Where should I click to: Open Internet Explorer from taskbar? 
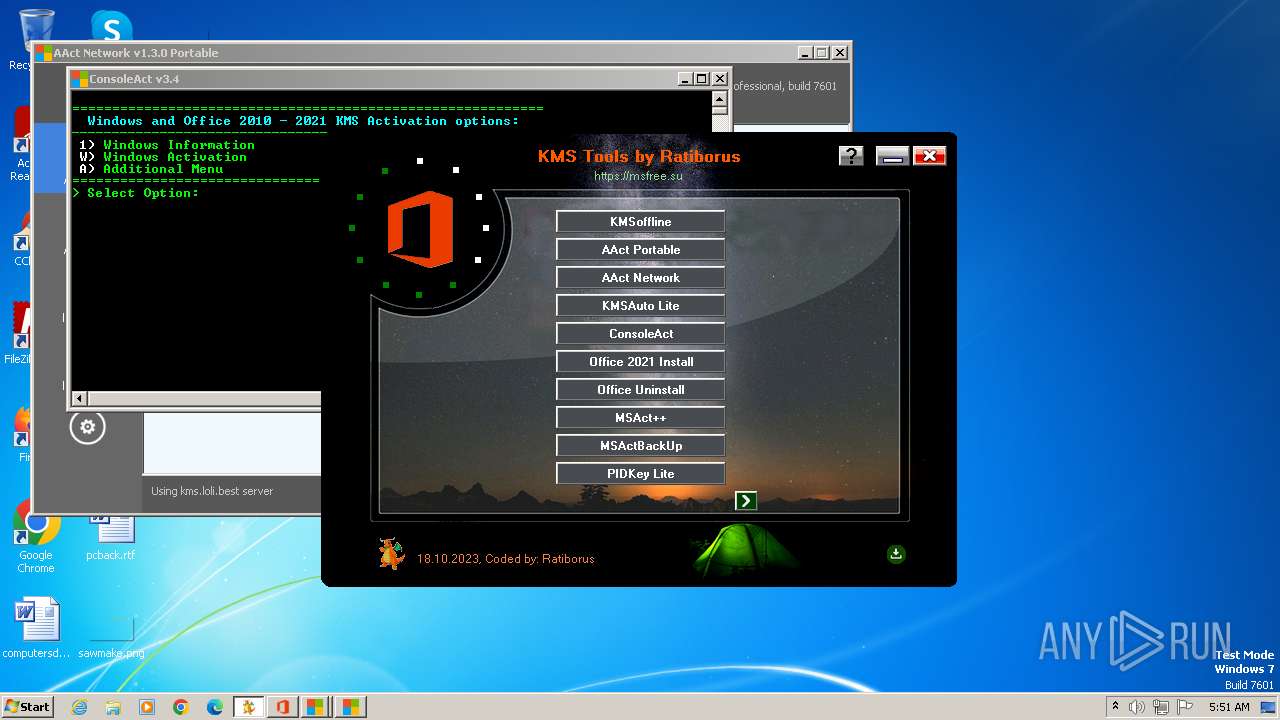click(80, 707)
